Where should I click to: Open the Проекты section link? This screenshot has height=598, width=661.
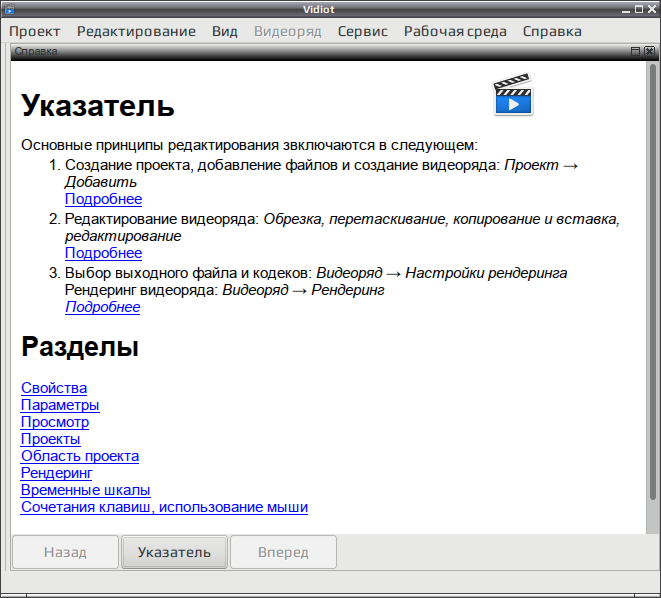click(51, 439)
